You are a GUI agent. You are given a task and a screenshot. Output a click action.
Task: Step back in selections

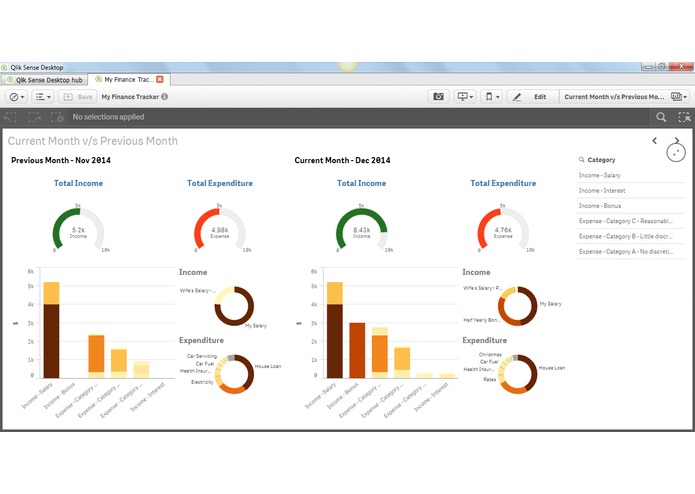(x=10, y=117)
